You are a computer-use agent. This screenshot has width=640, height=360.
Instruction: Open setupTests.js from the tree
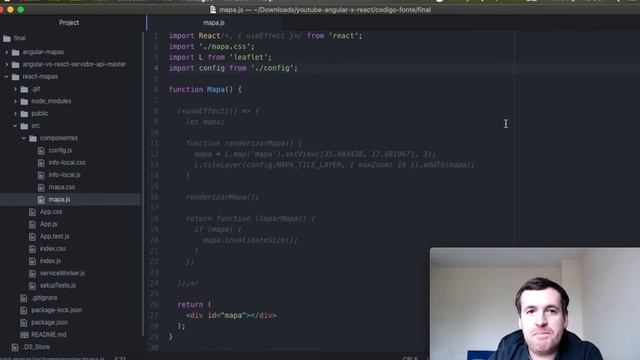pos(58,285)
